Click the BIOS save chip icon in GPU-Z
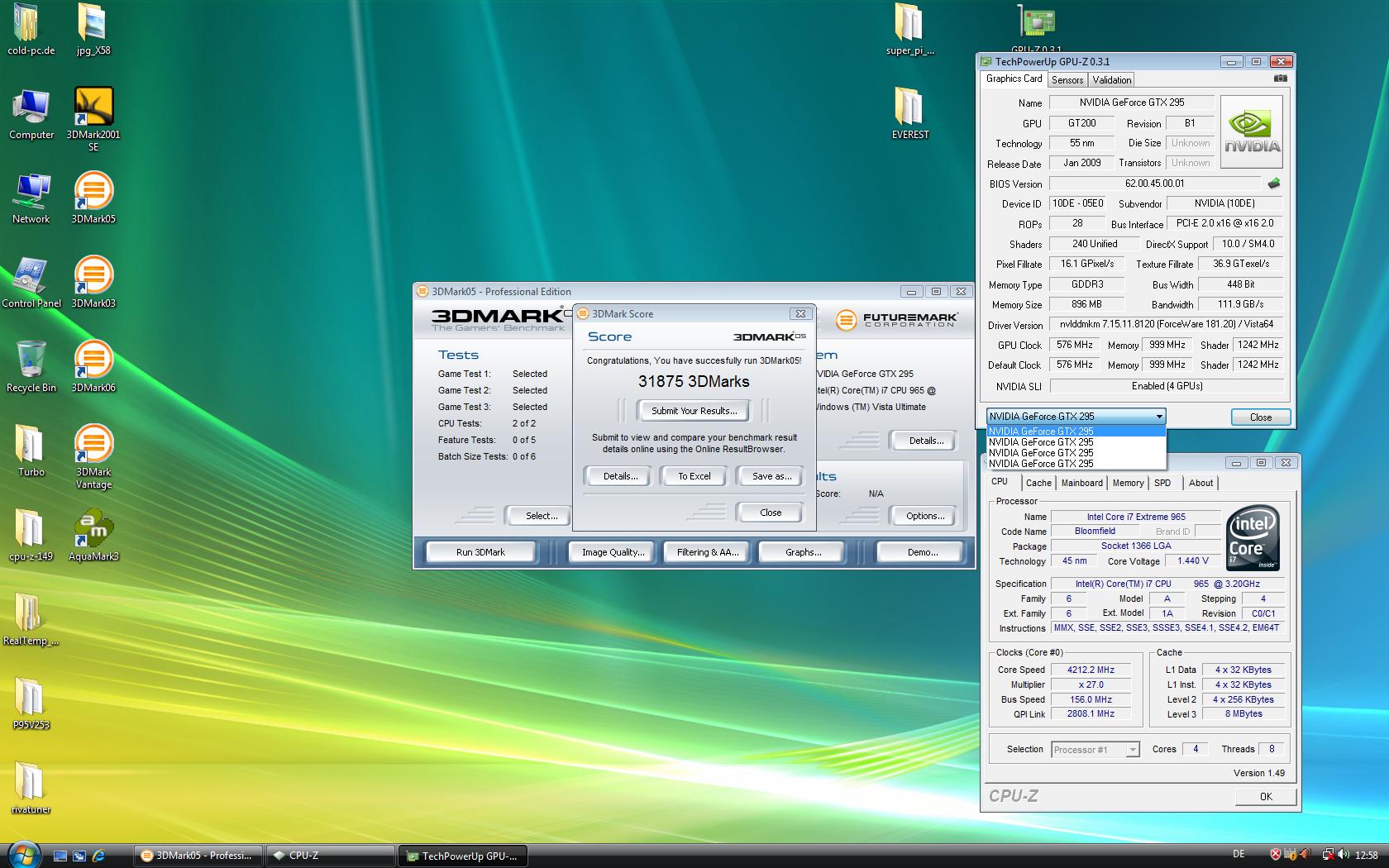Viewport: 1389px width, 868px height. (1273, 184)
